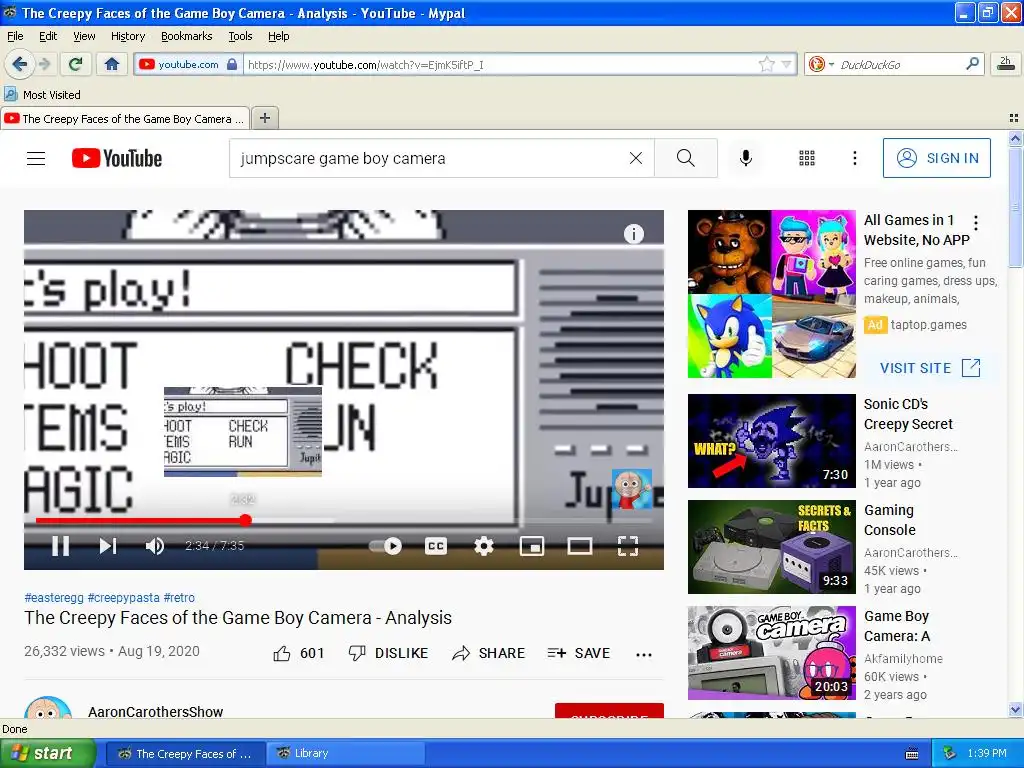Click the channel watermark in video corner
Image resolution: width=1024 pixels, height=768 pixels.
(632, 488)
